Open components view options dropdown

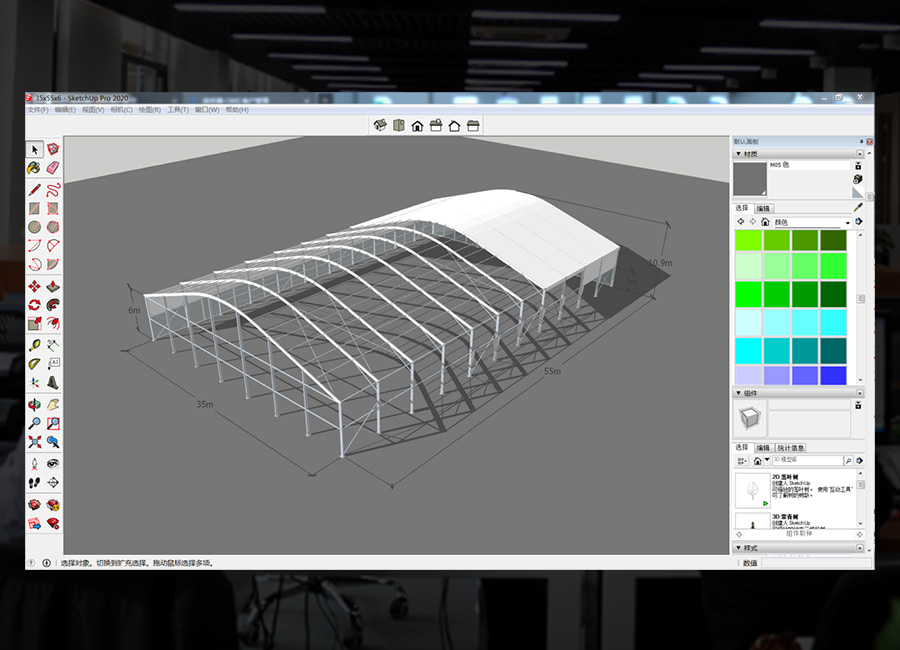[742, 461]
